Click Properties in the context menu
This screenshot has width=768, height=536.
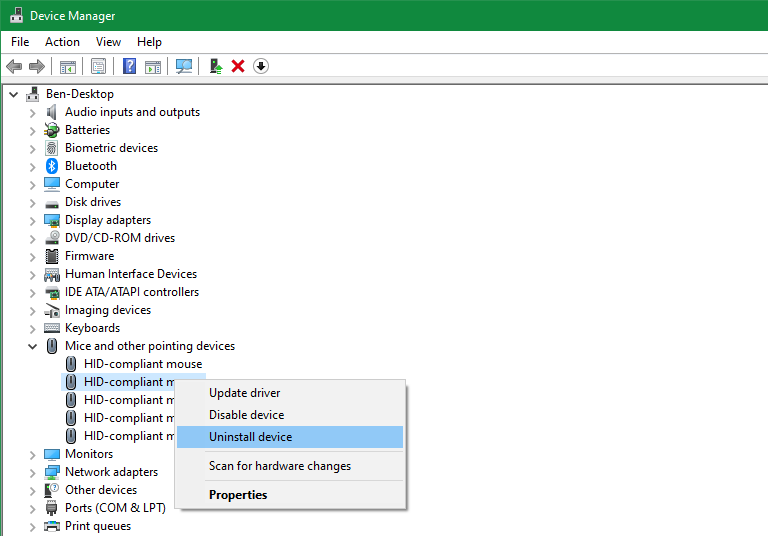238,495
